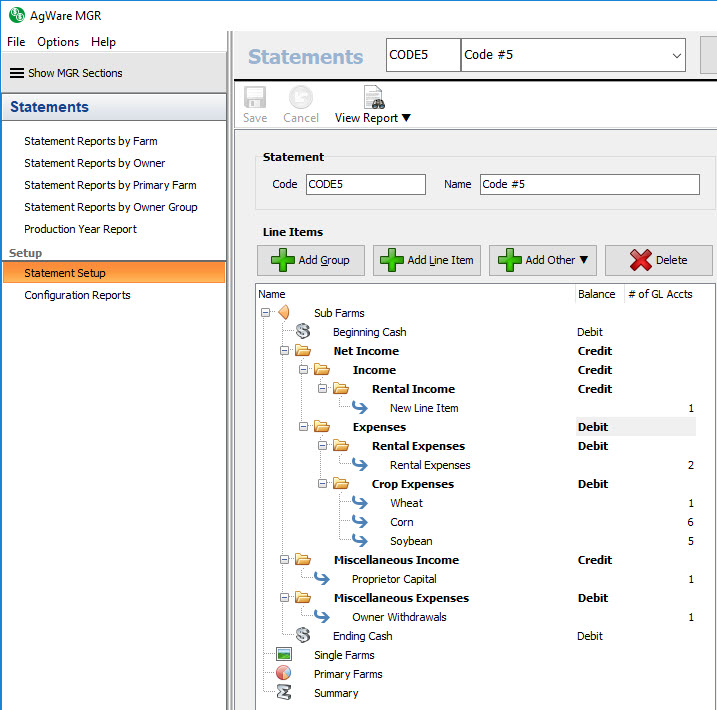Select the Primary Farms pie chart icon

pos(284,674)
